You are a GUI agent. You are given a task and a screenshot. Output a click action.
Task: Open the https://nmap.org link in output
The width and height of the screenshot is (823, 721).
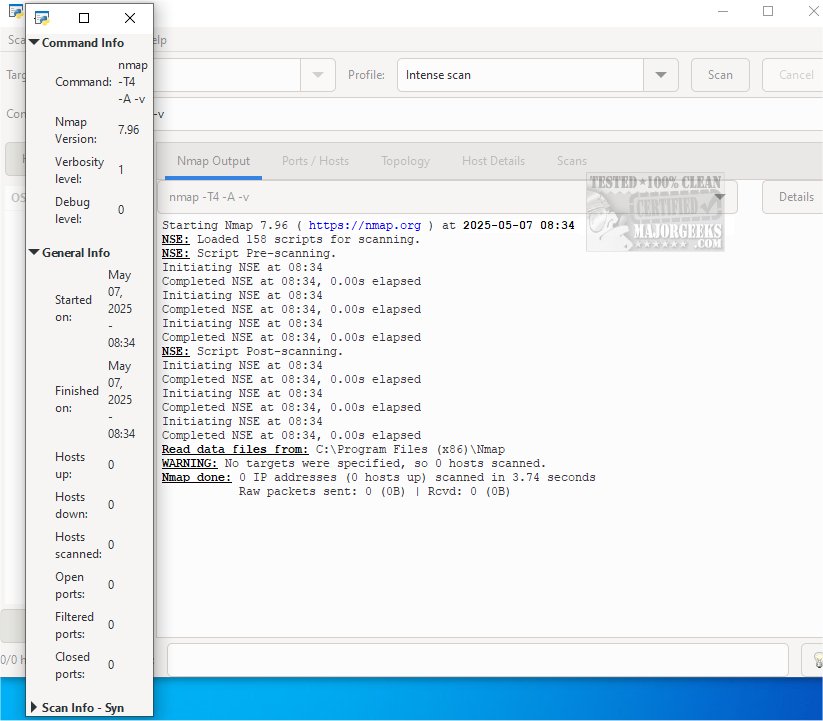pos(365,225)
